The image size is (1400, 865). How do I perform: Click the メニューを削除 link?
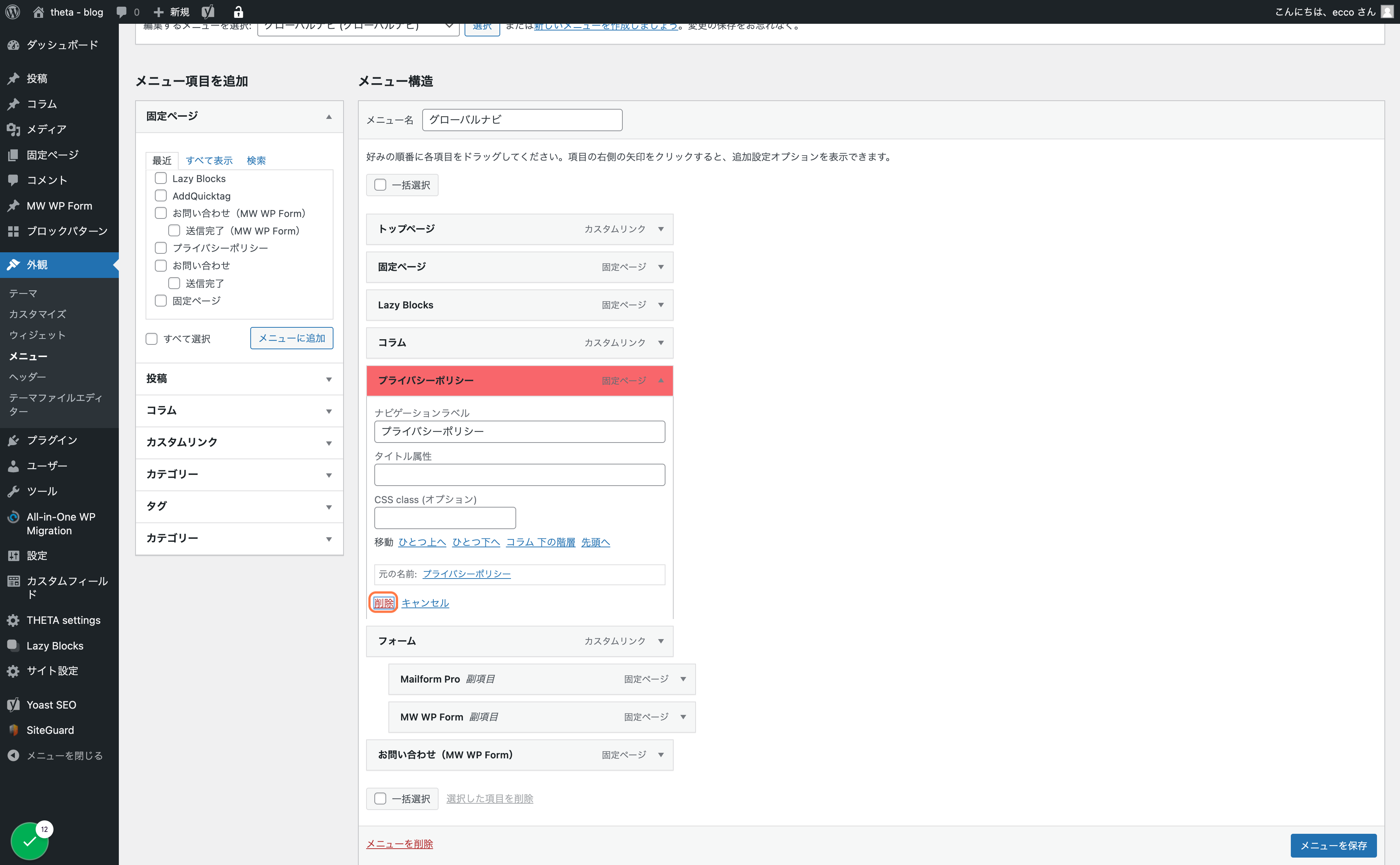[400, 844]
